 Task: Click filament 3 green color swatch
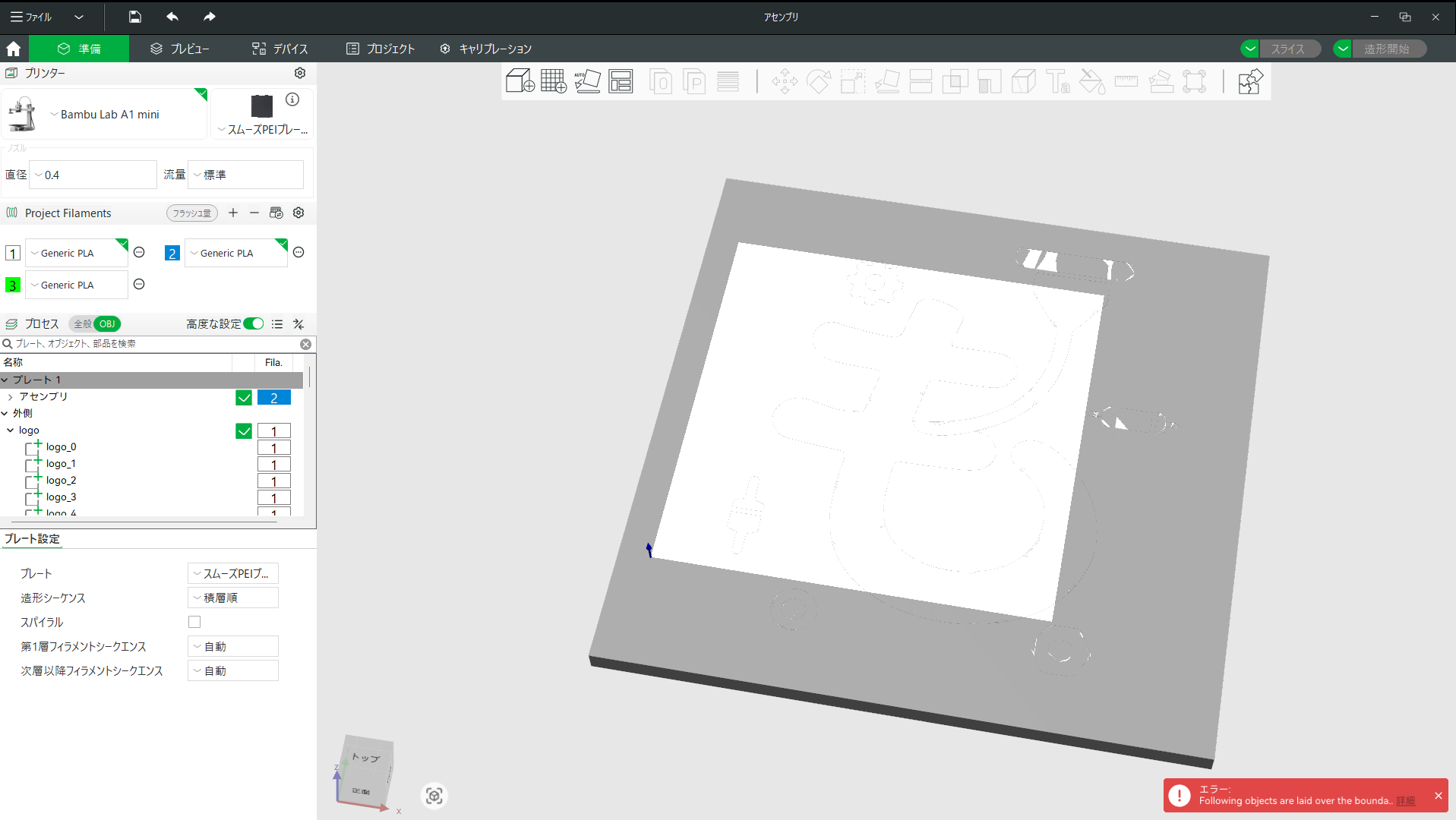(13, 285)
